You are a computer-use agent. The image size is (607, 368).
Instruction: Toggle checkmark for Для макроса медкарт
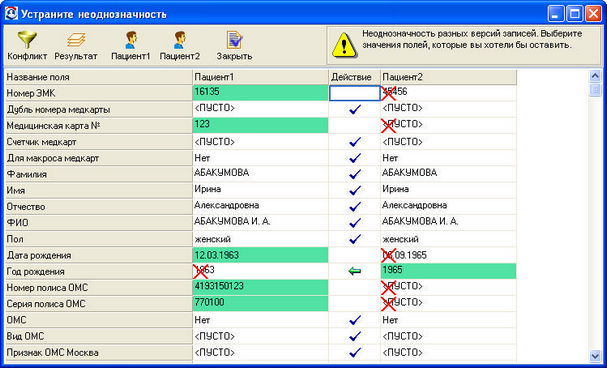[x=355, y=158]
